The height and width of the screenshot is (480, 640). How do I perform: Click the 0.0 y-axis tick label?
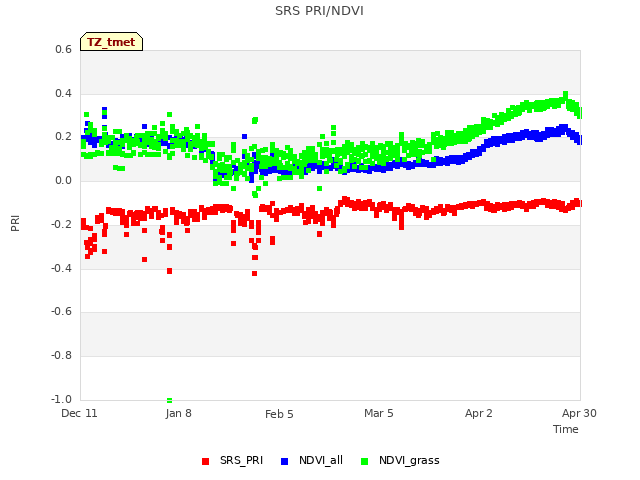(63, 180)
